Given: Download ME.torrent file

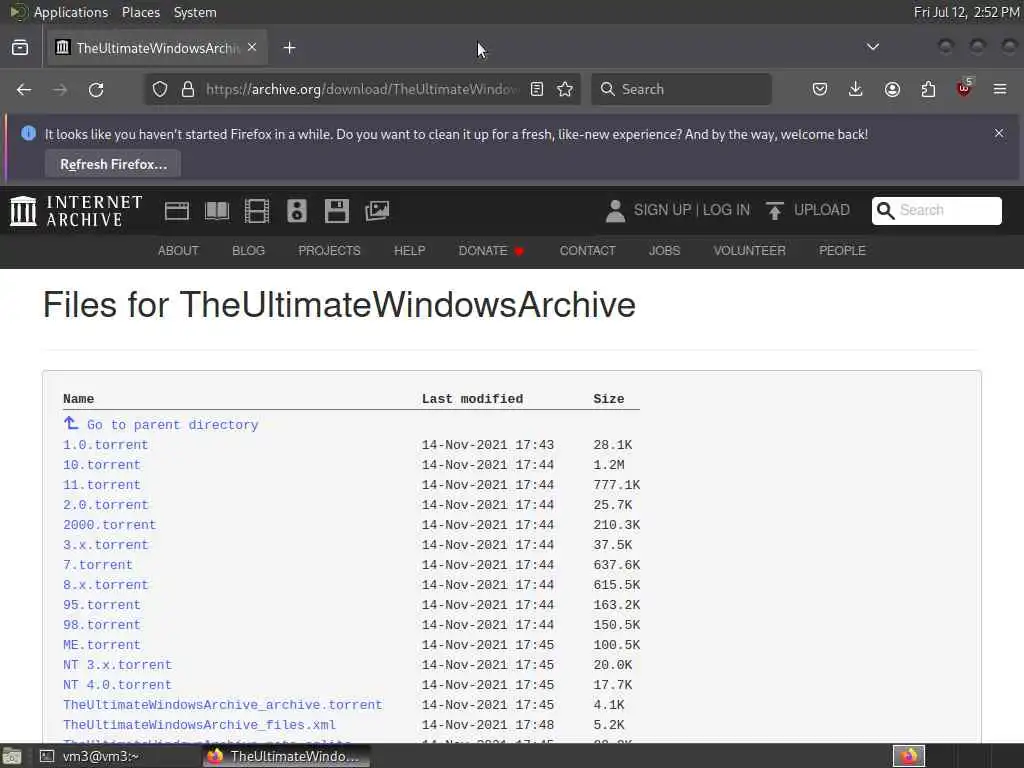Looking at the screenshot, I should coord(102,645).
